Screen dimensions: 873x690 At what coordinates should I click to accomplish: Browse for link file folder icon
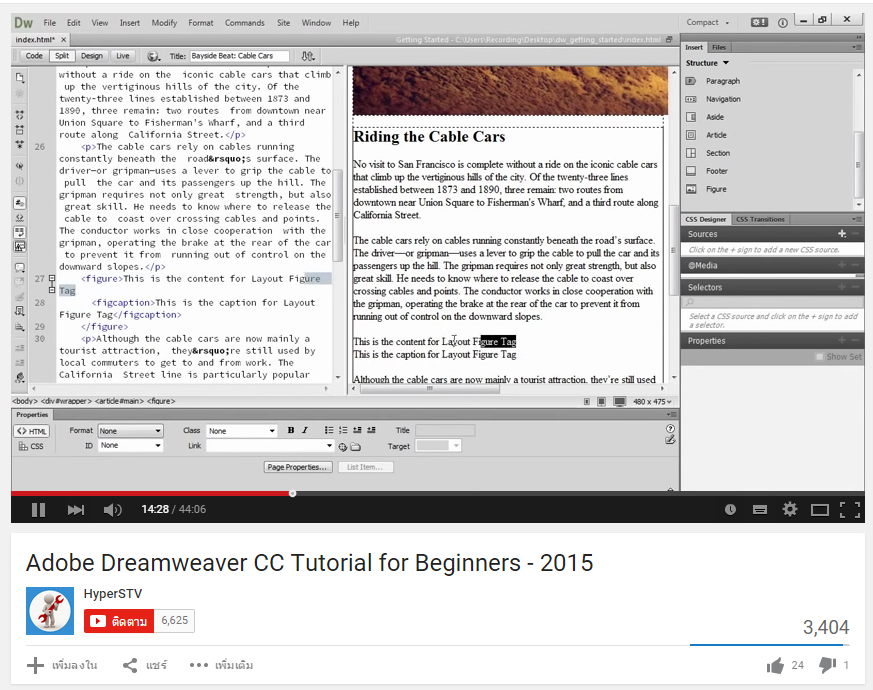355,447
